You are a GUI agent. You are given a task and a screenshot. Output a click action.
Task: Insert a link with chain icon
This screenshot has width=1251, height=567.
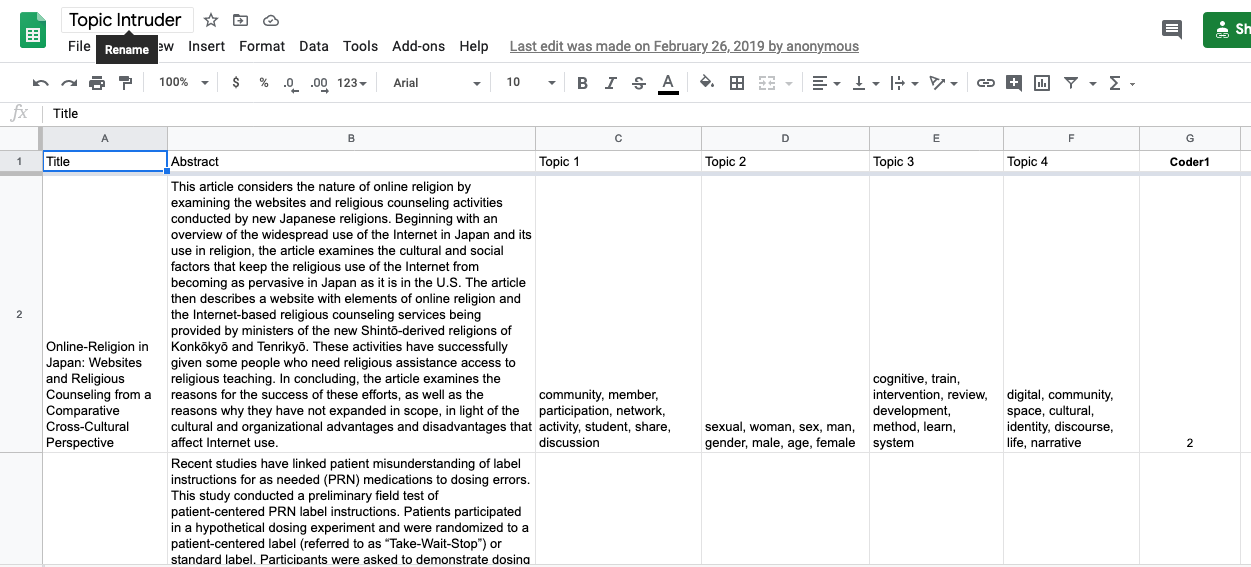tap(986, 83)
